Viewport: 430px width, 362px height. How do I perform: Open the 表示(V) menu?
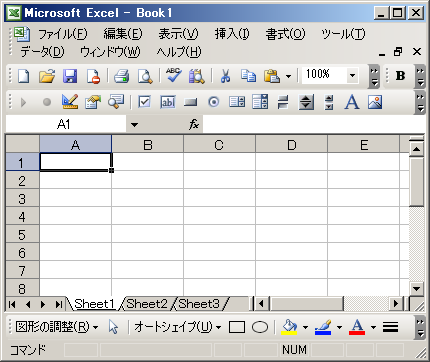pos(178,34)
